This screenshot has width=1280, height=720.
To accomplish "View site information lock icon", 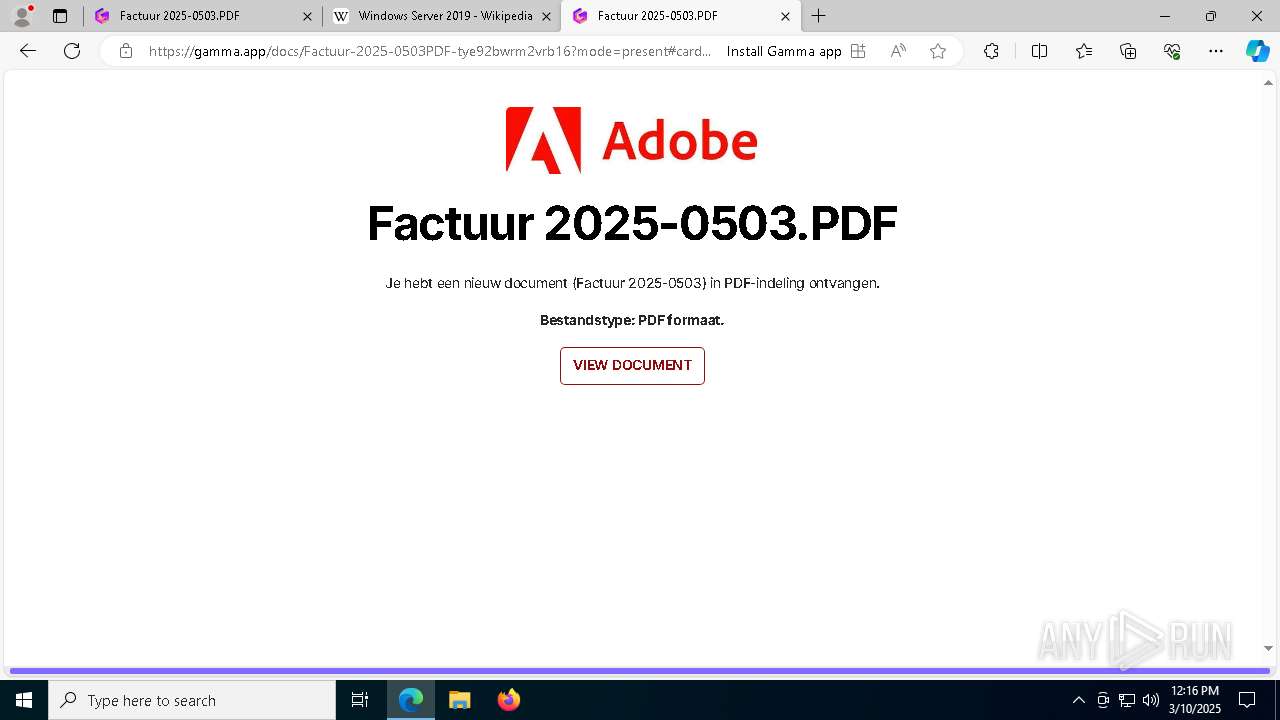I will click(x=126, y=51).
